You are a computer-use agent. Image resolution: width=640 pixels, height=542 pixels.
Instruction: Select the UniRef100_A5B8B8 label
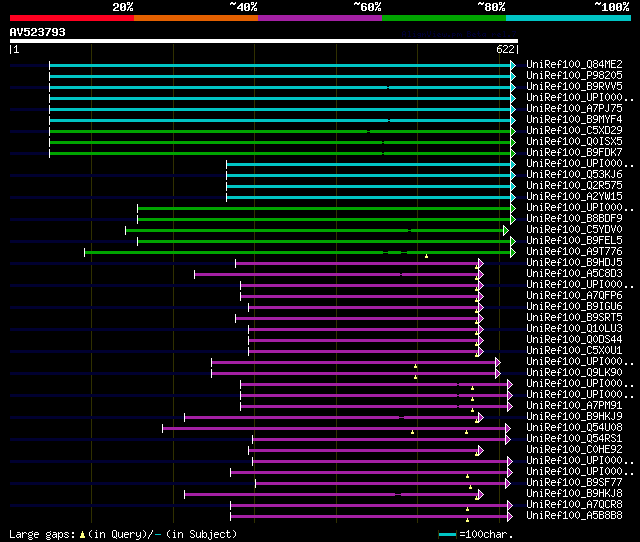(574, 516)
